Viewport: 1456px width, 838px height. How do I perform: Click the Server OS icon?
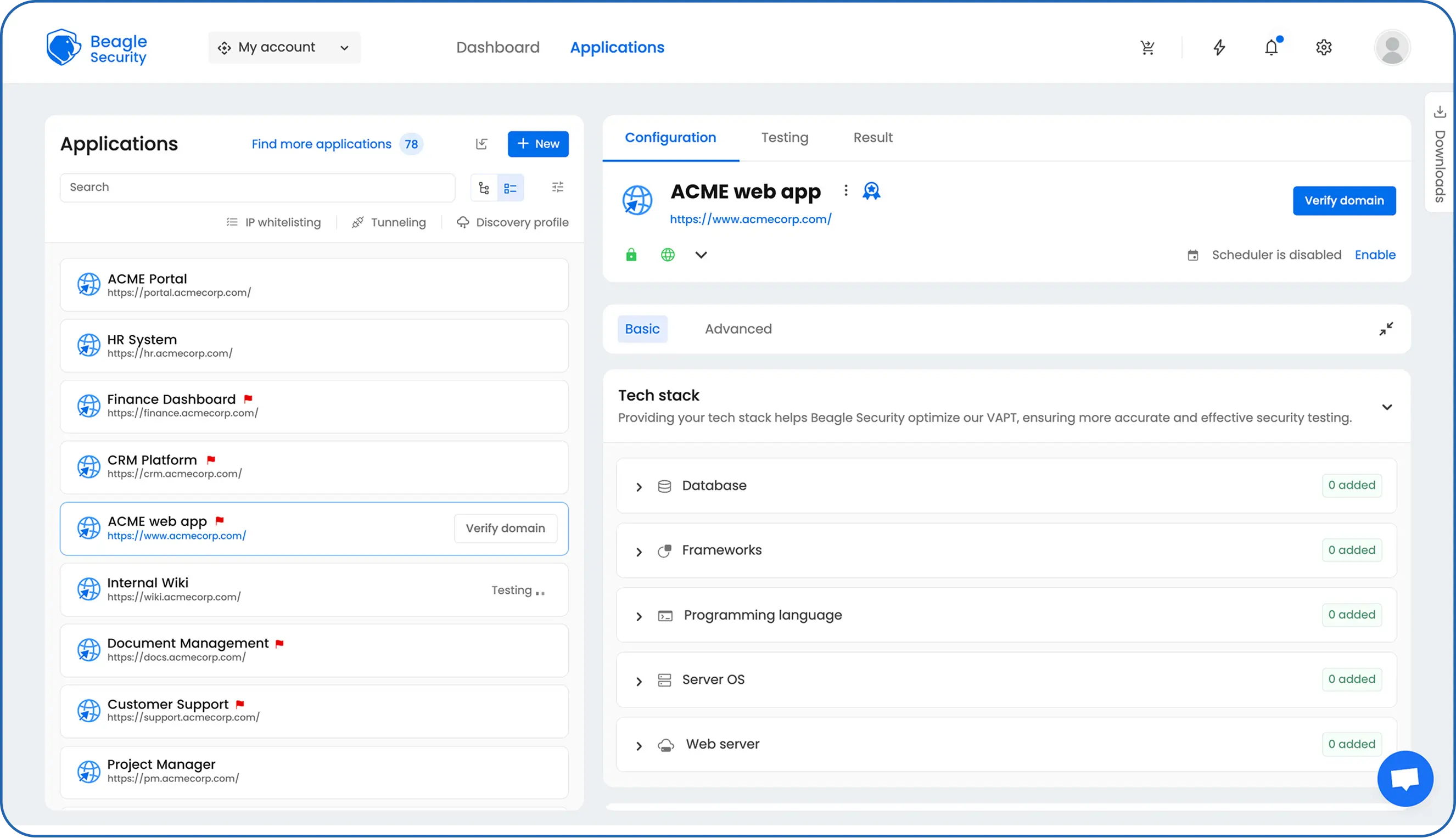point(664,680)
